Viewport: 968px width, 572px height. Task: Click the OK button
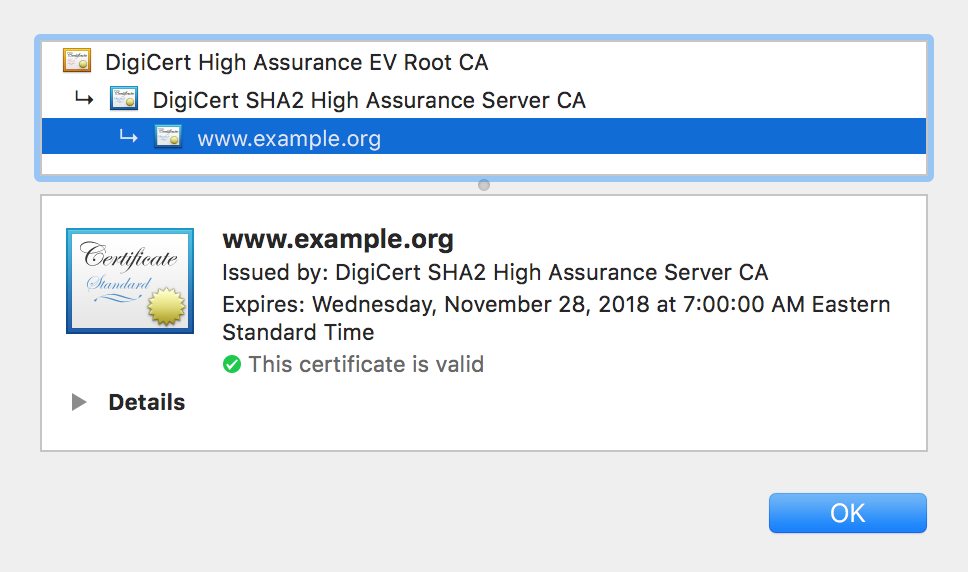click(848, 513)
